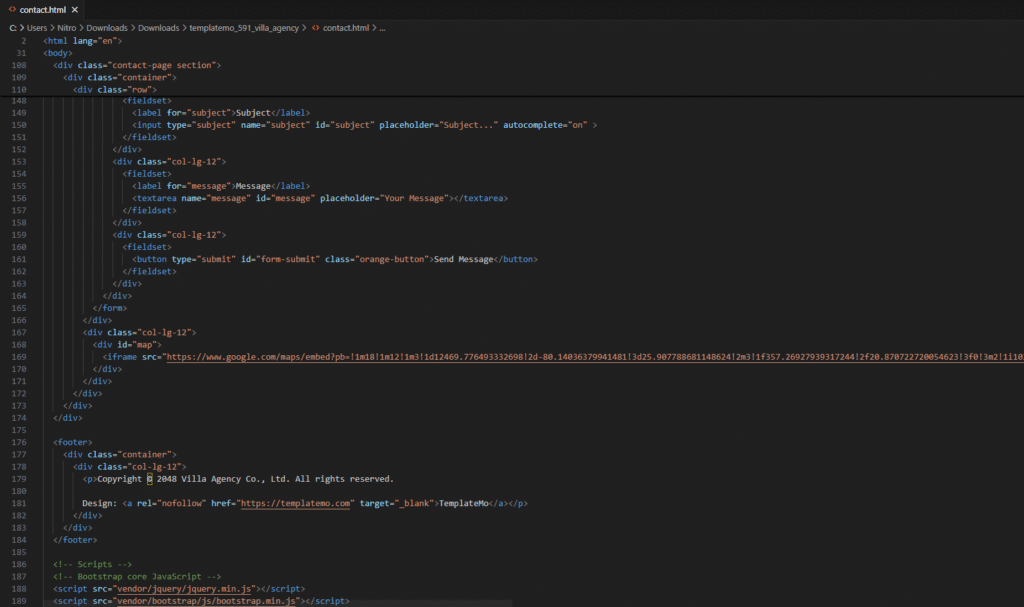Click the HTML file icon on the tab
Image resolution: width=1024 pixels, height=607 pixels.
(12, 10)
